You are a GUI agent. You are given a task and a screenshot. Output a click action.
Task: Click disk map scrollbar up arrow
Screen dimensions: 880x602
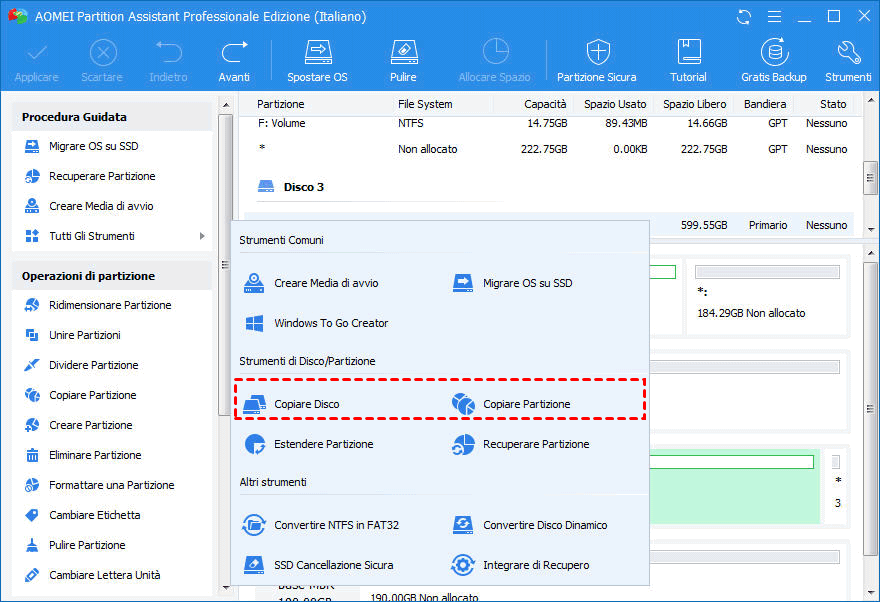(x=870, y=253)
